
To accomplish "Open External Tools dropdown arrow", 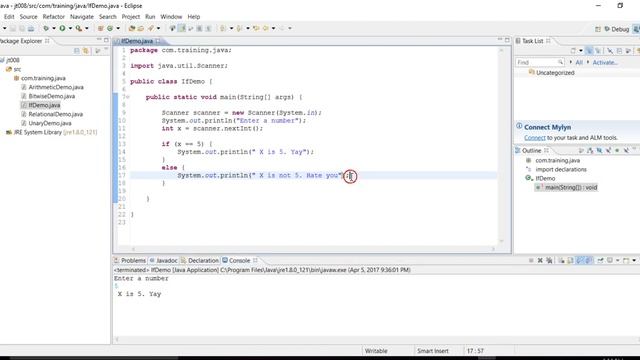I will pos(87,28).
